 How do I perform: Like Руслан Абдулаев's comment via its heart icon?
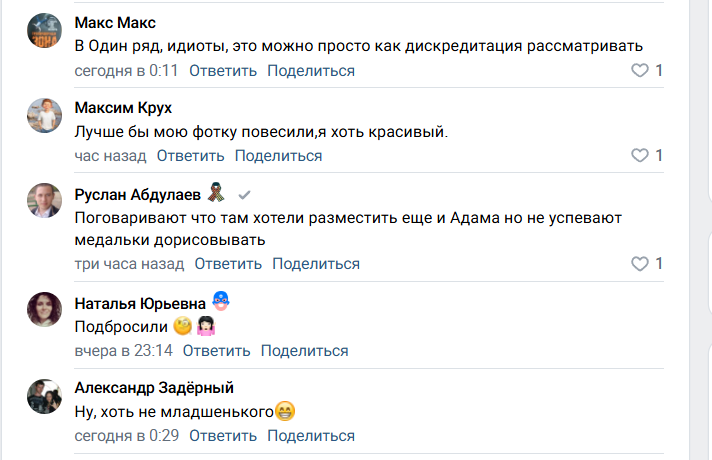(x=640, y=264)
